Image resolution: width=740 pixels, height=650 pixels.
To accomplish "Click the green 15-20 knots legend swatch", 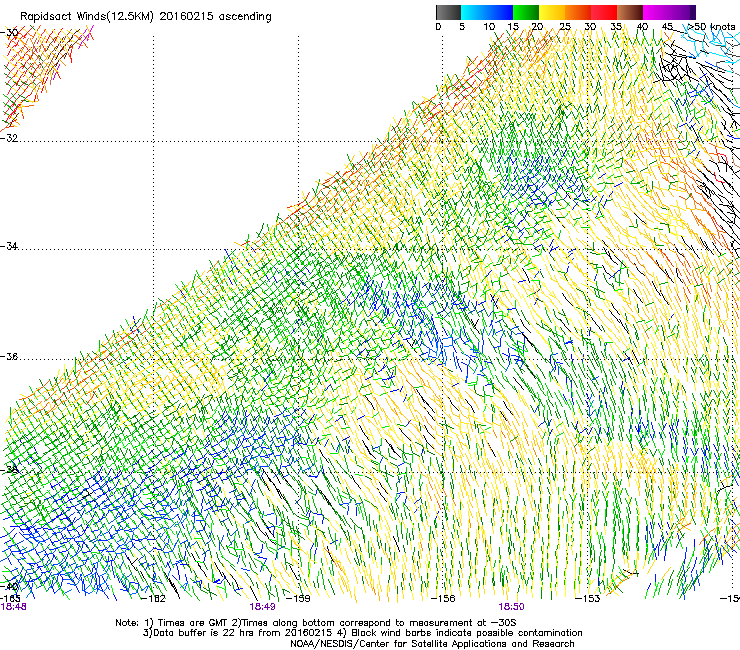I will 526,12.
